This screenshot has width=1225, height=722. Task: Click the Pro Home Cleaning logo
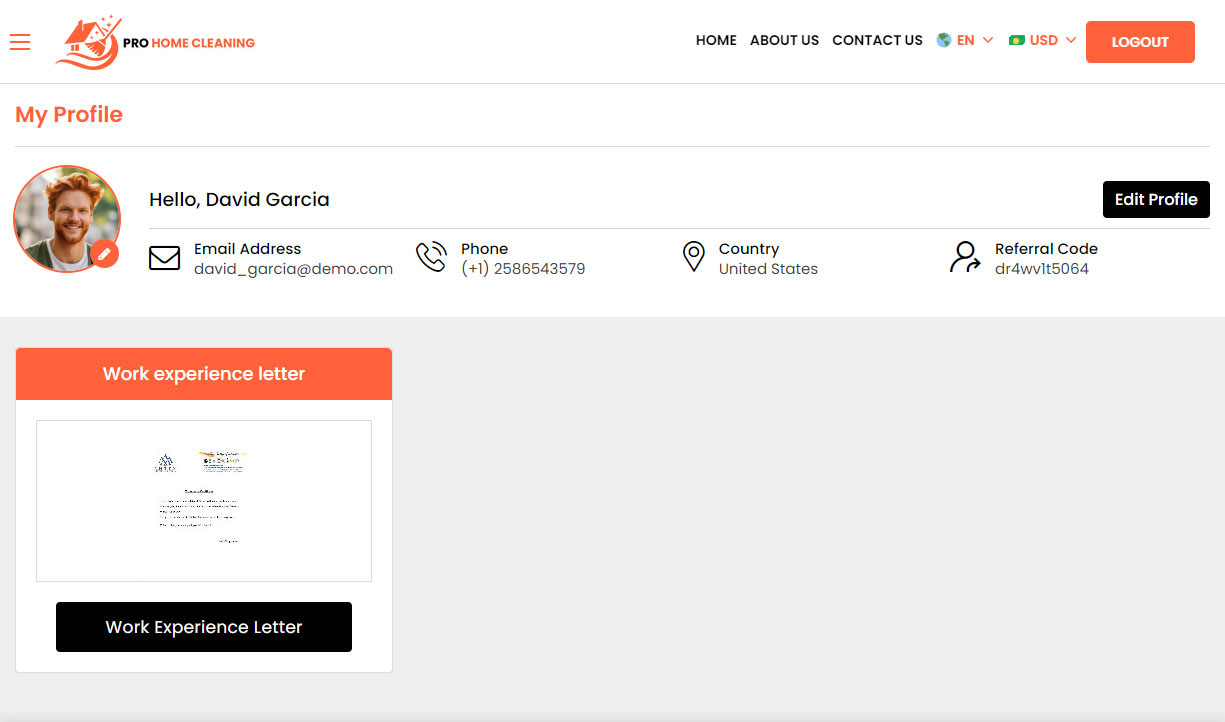tap(156, 42)
